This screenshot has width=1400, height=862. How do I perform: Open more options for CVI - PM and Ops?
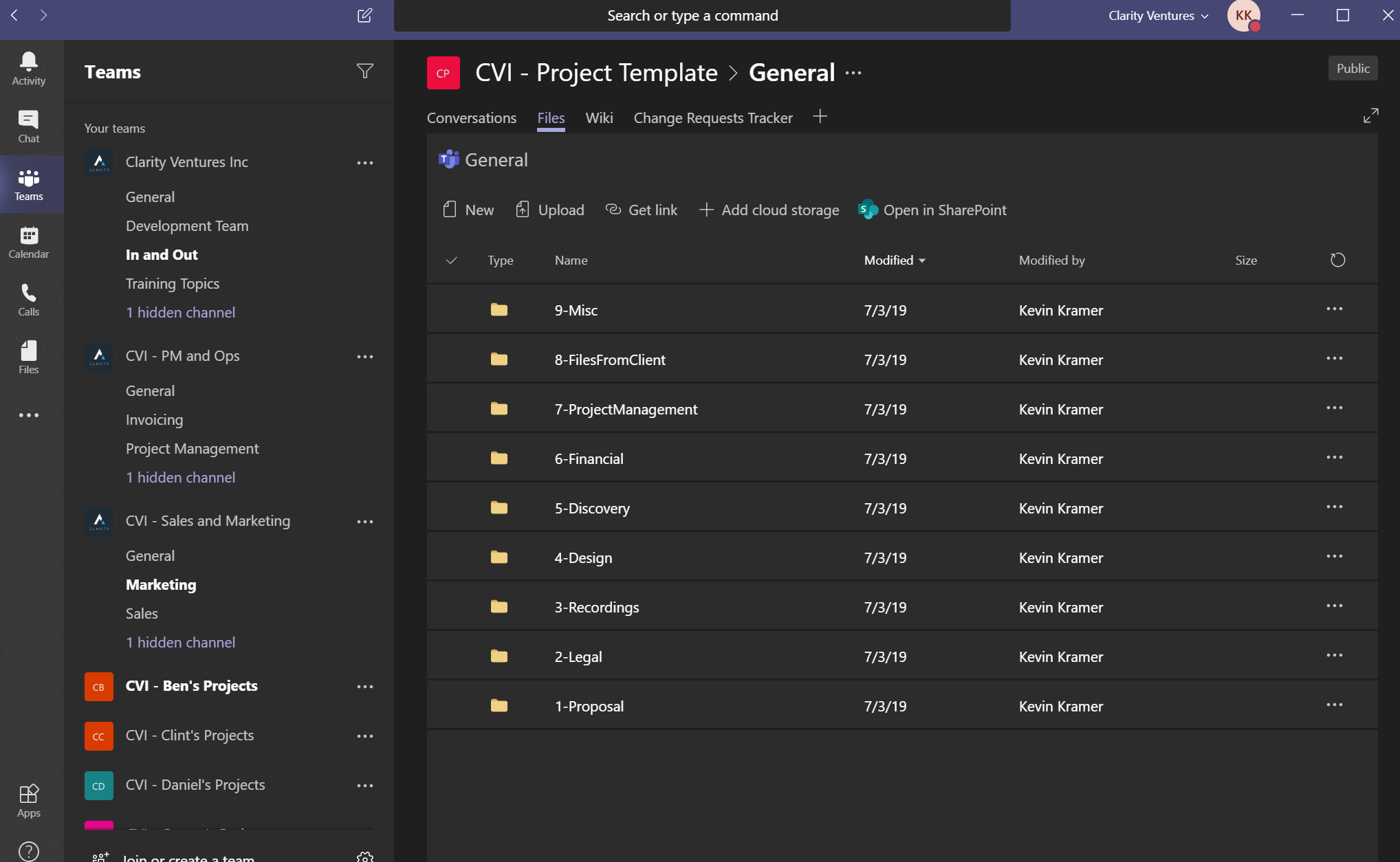[x=365, y=357]
